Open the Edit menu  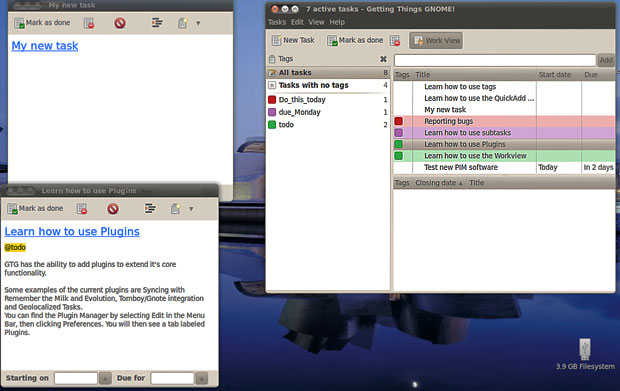point(297,22)
